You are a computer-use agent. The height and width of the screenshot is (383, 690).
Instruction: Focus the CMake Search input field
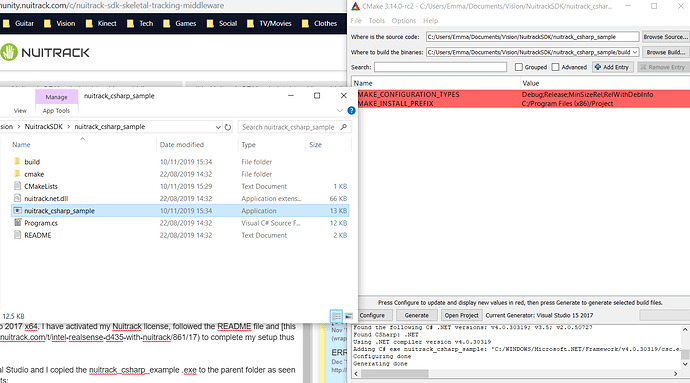point(440,67)
